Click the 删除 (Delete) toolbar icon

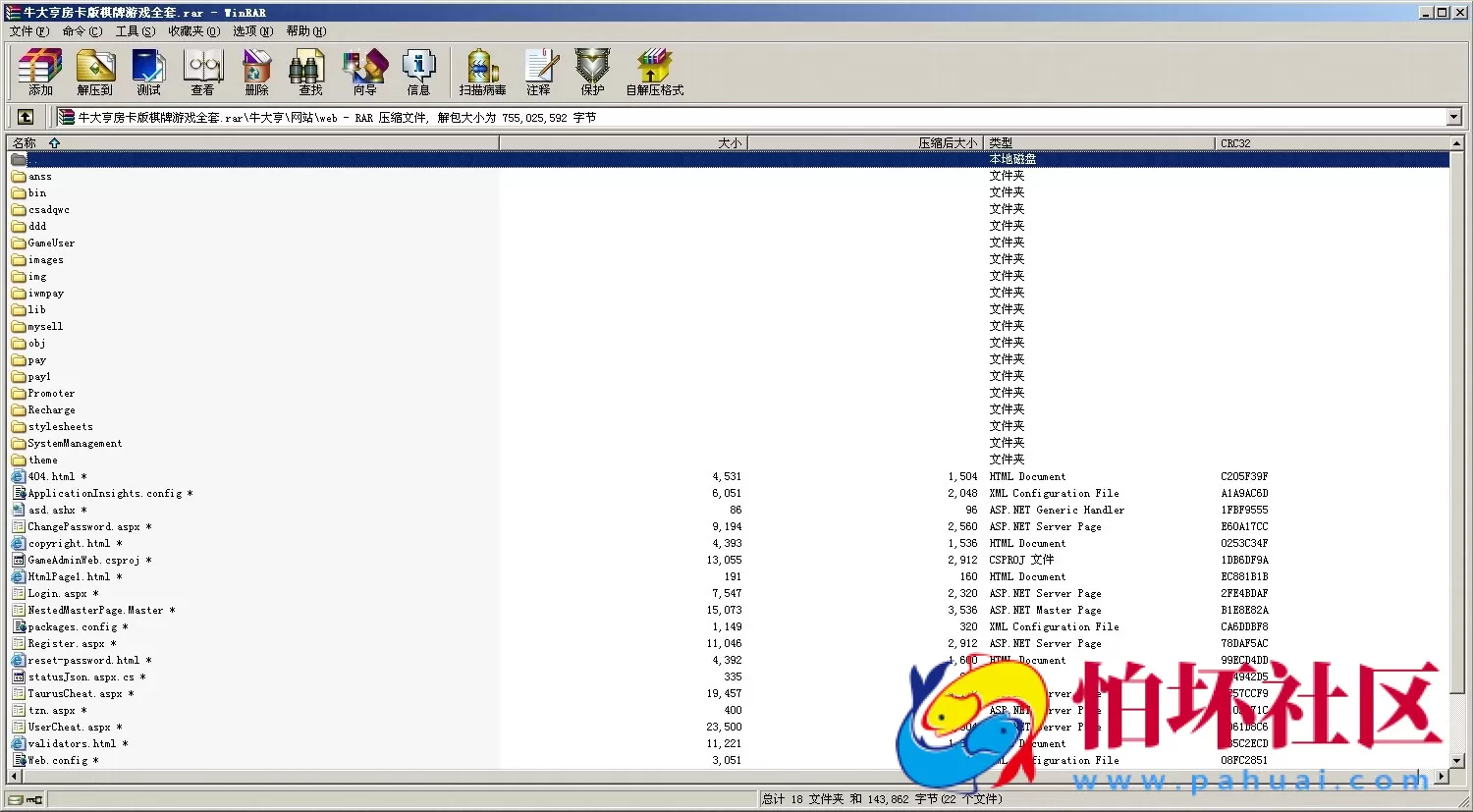pyautogui.click(x=256, y=72)
